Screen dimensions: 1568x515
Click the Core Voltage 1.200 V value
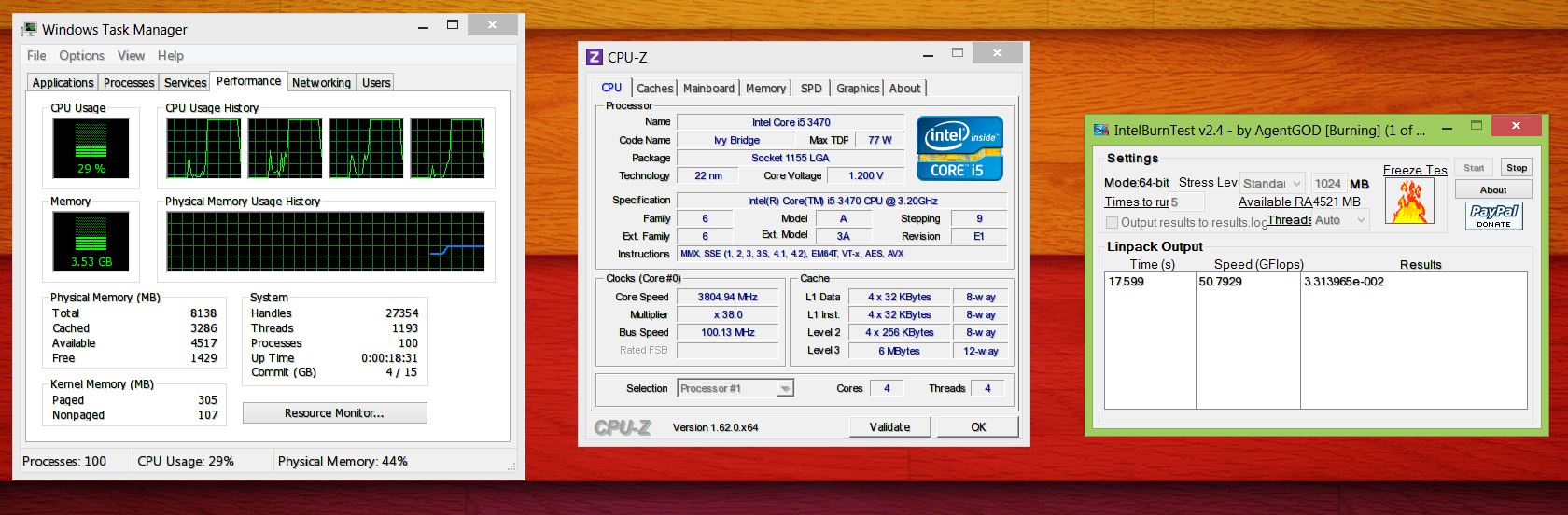[x=865, y=175]
